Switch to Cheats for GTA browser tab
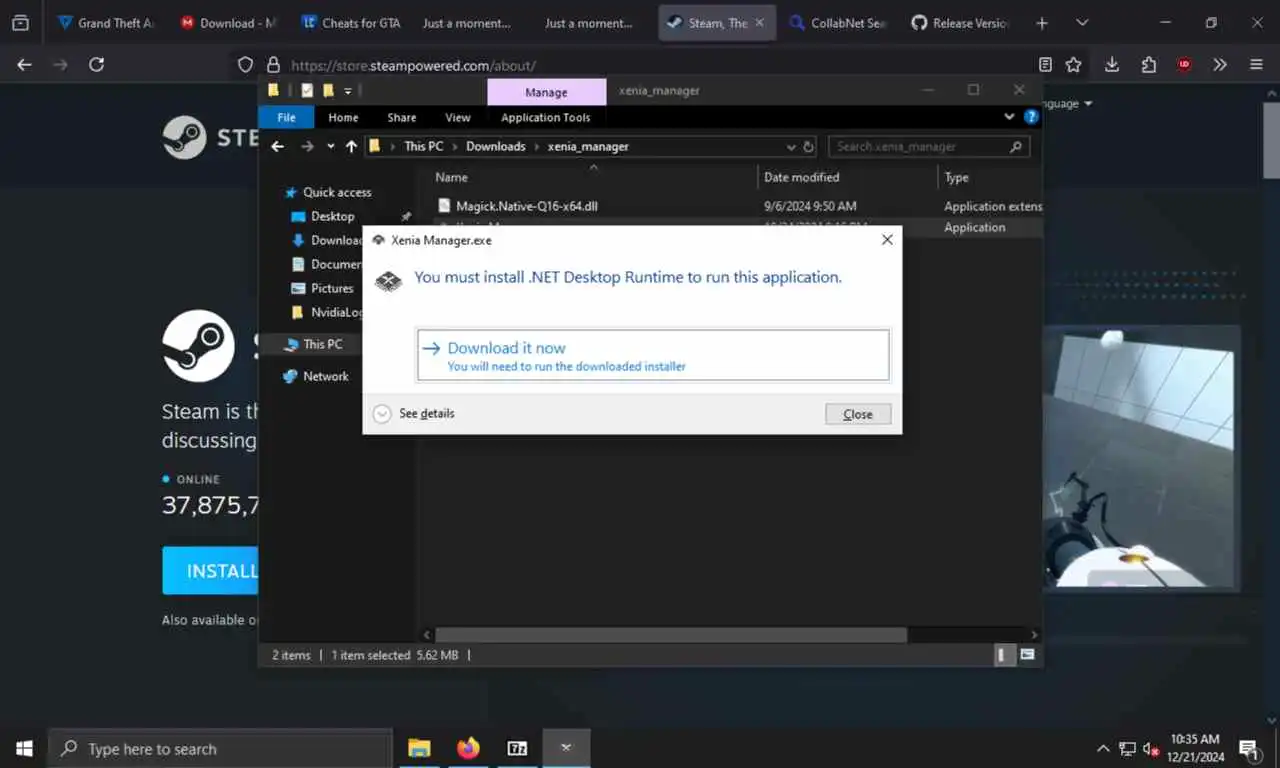The height and width of the screenshot is (768, 1280). (350, 23)
